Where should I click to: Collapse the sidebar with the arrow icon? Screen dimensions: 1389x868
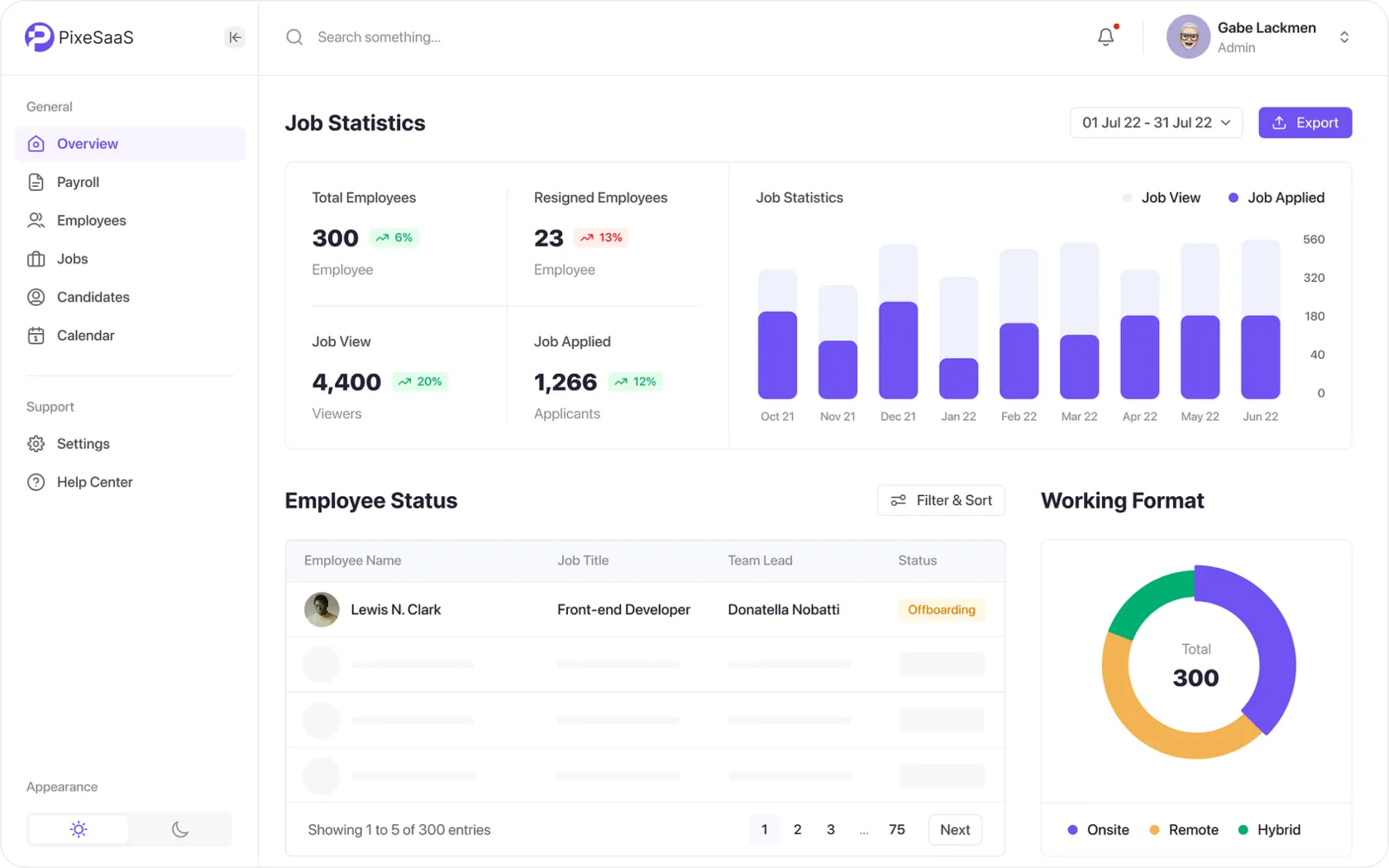coord(235,37)
